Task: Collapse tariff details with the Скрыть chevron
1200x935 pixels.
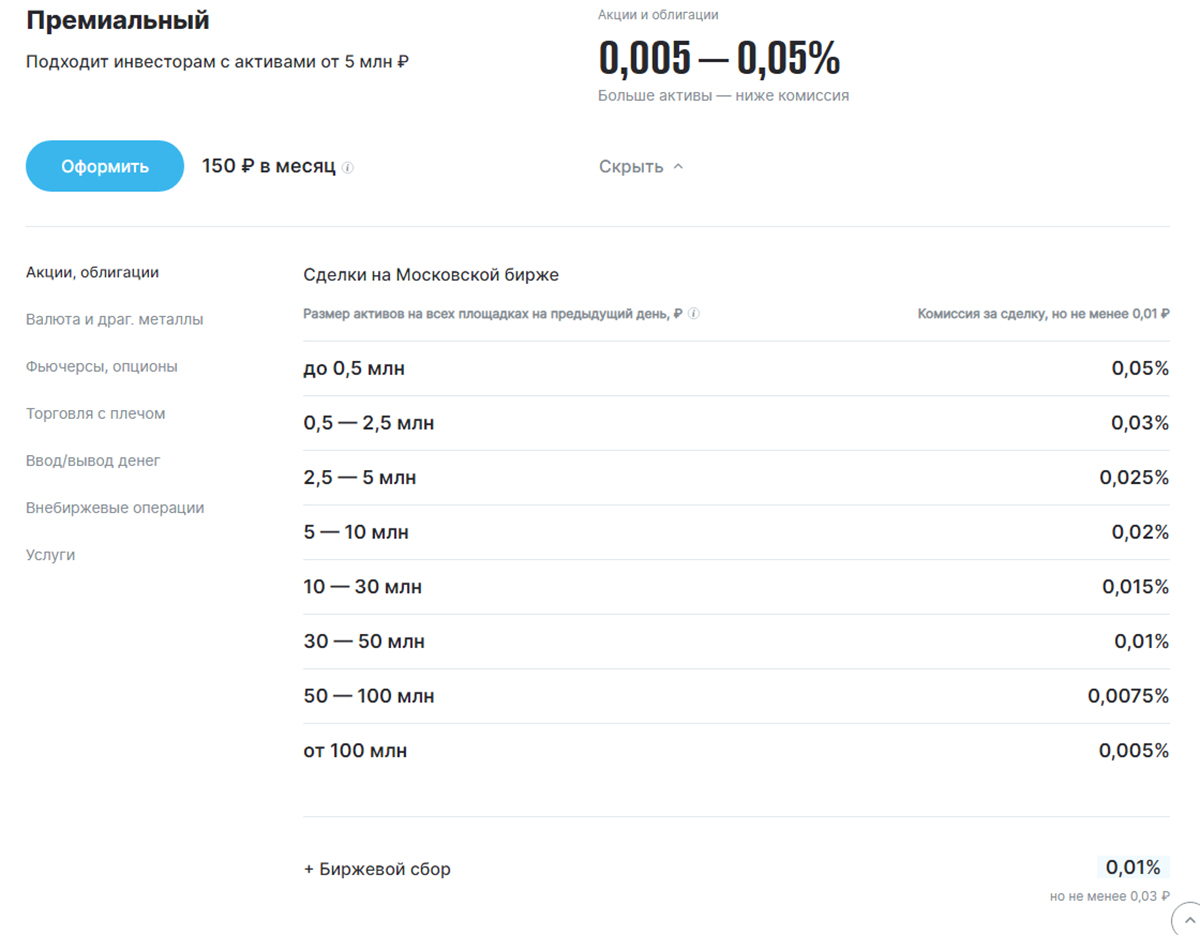Action: pos(641,167)
